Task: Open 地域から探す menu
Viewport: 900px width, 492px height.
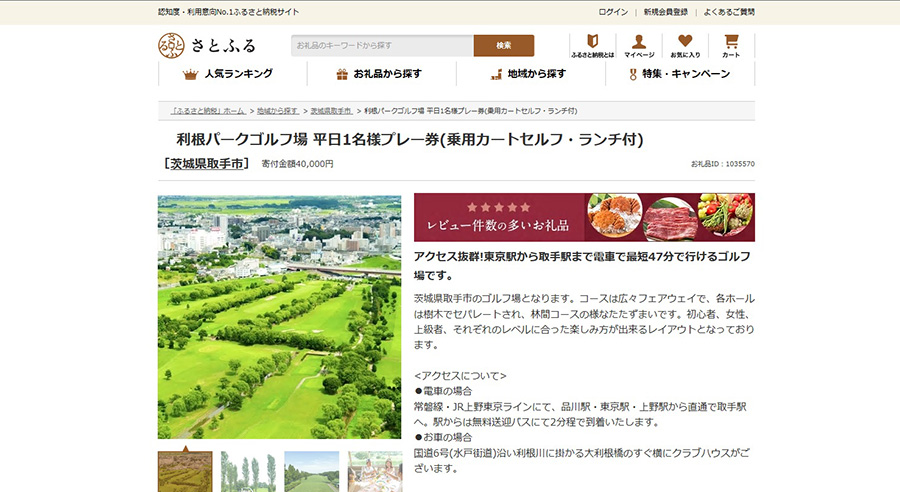Action: 529,74
